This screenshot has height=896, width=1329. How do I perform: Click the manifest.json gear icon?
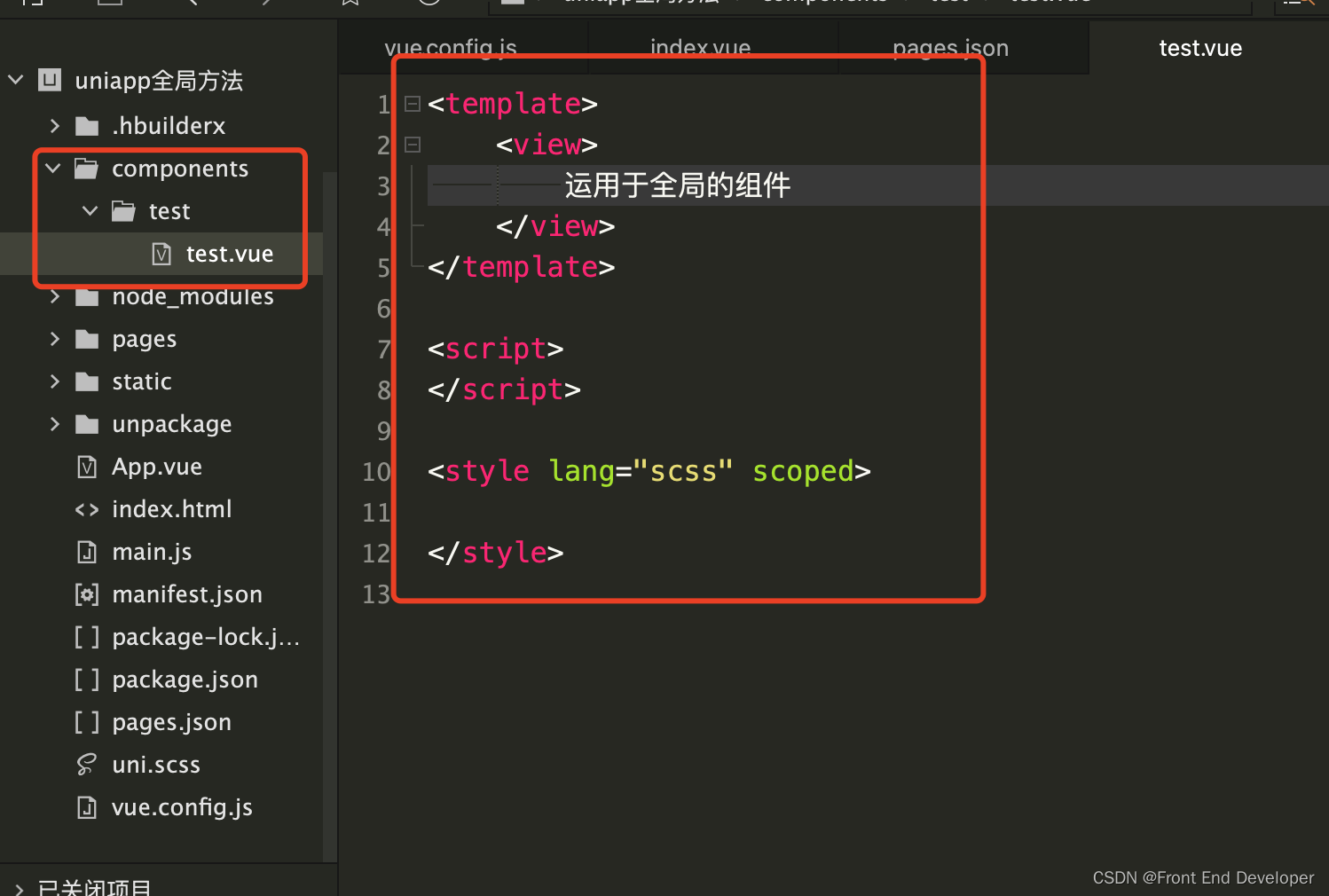pos(87,594)
